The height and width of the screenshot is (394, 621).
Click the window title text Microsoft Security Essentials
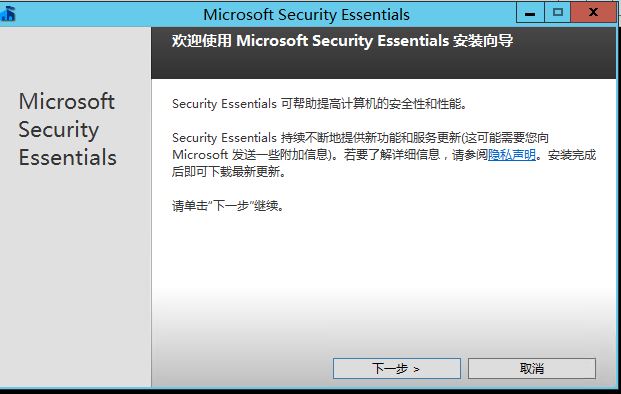[x=306, y=15]
